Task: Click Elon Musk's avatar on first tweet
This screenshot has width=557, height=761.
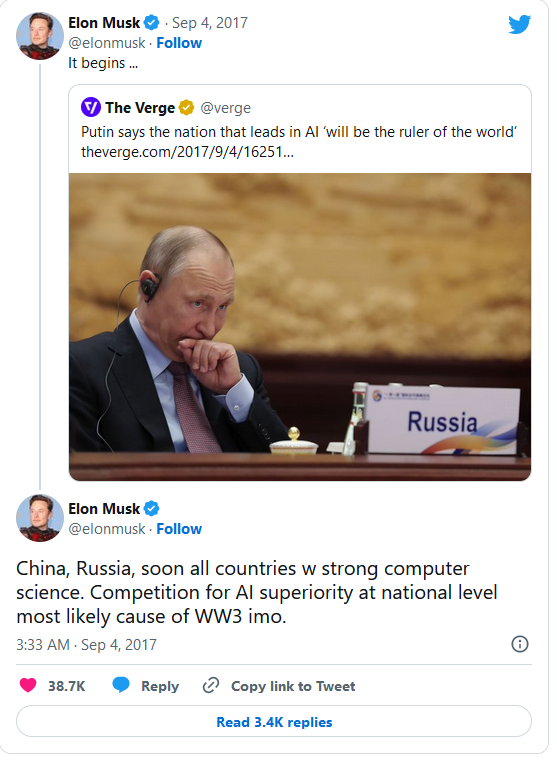Action: pyautogui.click(x=40, y=35)
